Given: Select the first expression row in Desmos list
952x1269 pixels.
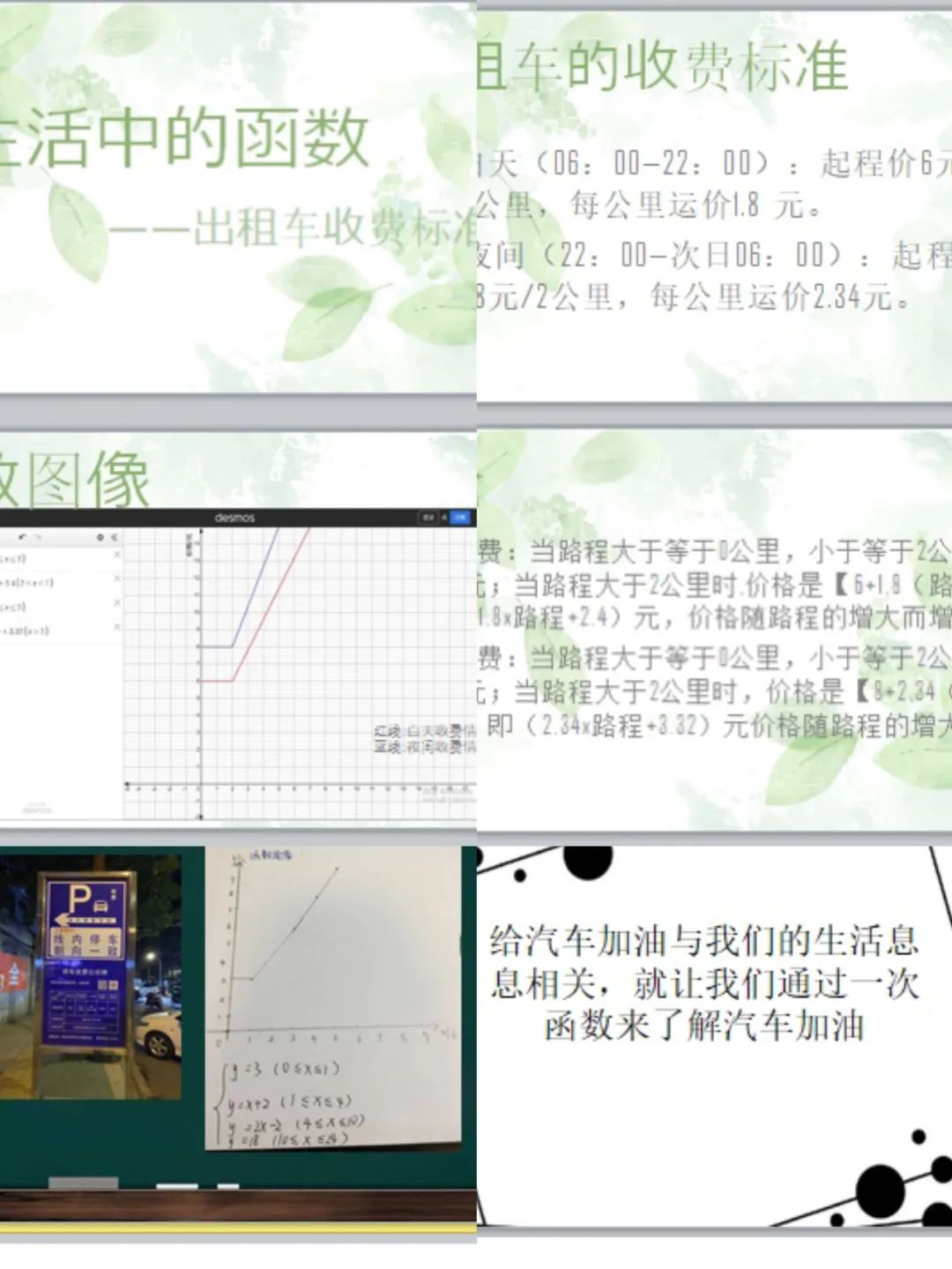Looking at the screenshot, I should pyautogui.click(x=61, y=558).
